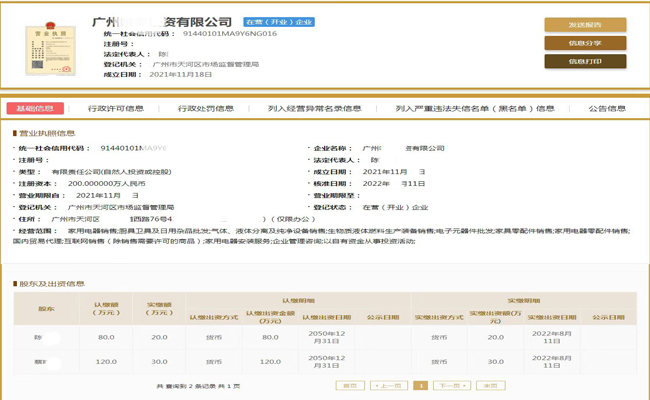Viewport: 650px width, 400px height.
Task: Click 认缴额 cell 120.0 for second shareholder
Action: pos(106,362)
